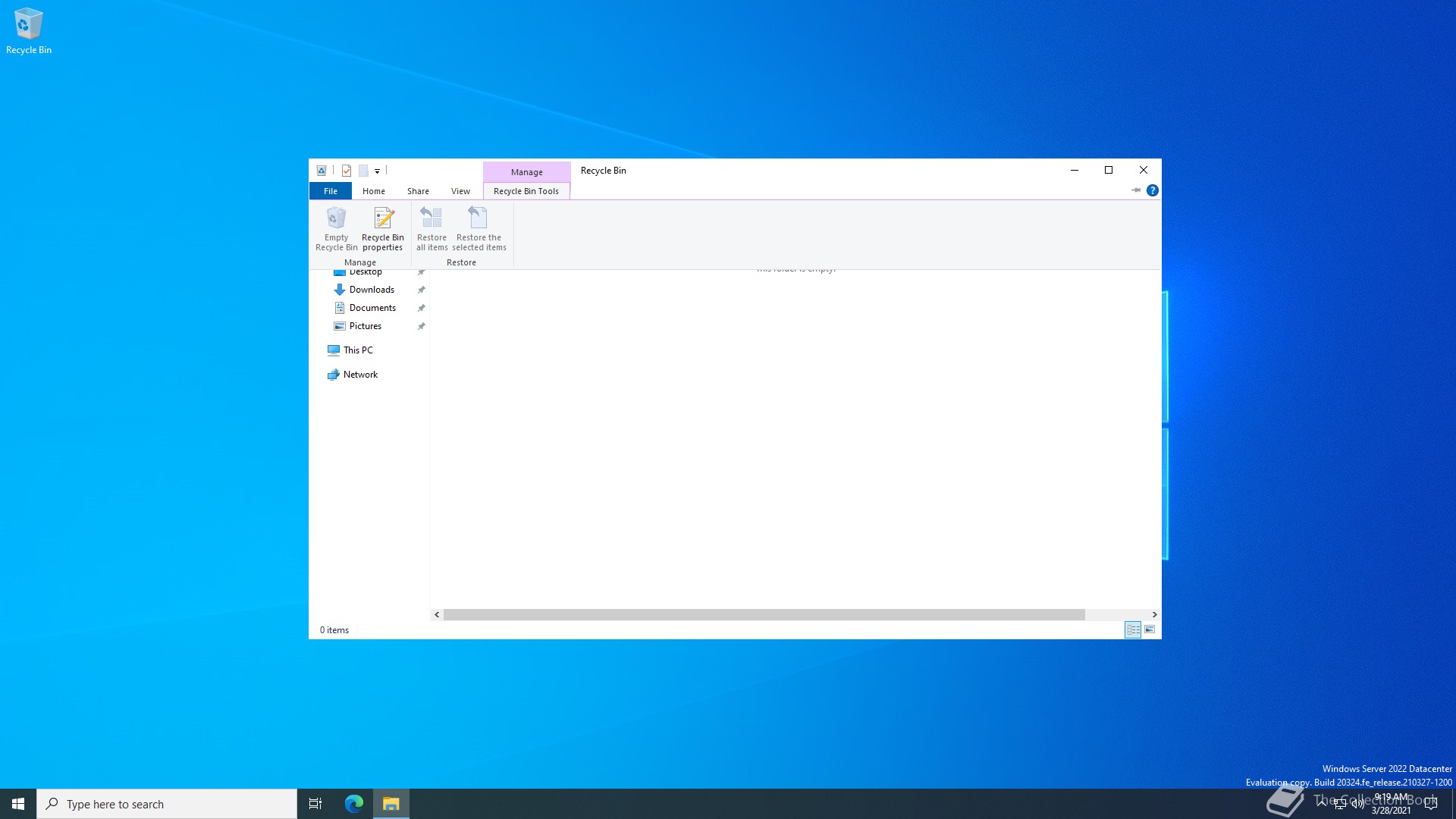Click the Large icons view toggle
This screenshot has width=1456, height=819.
coord(1150,629)
